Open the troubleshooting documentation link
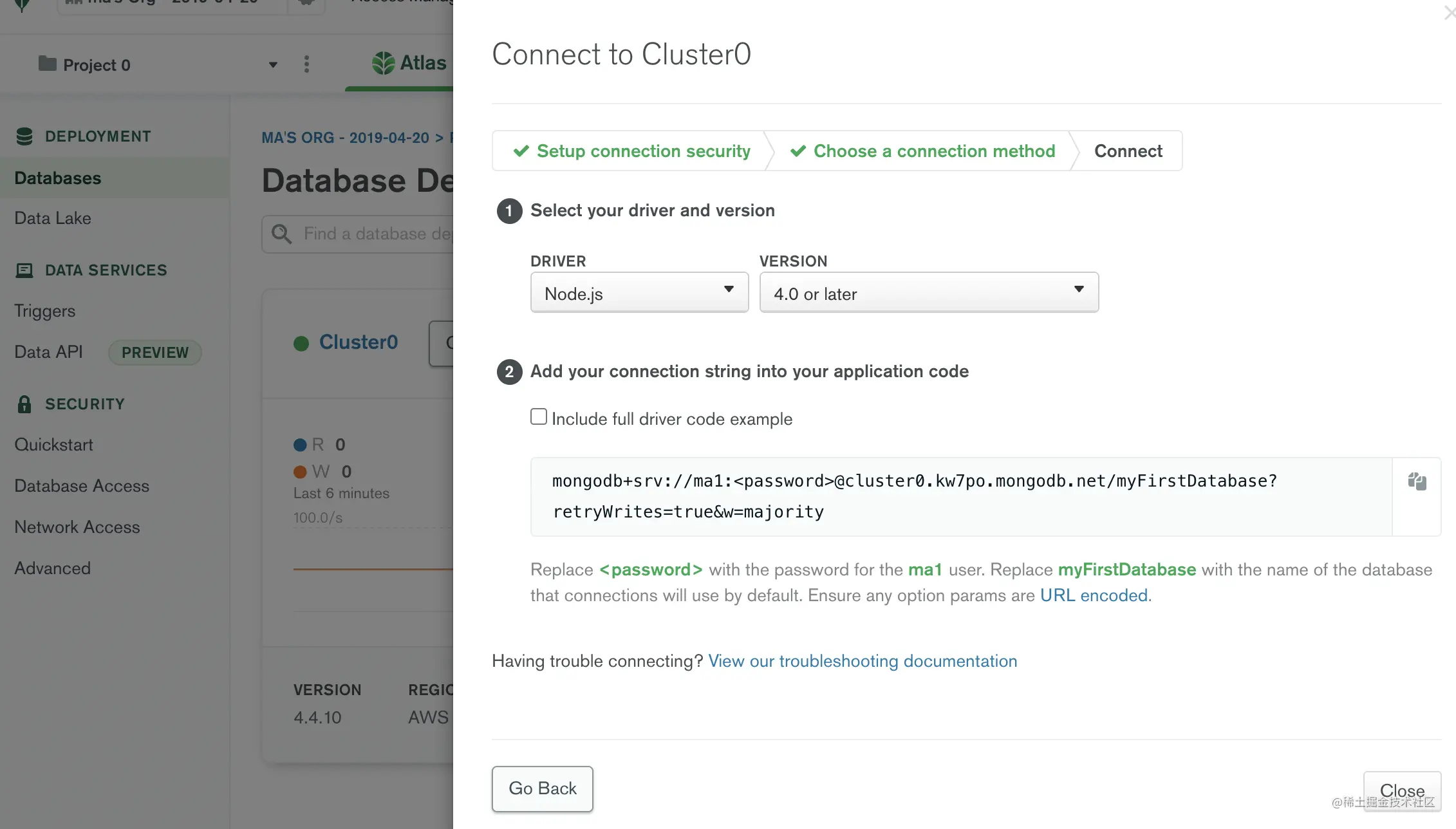 863,661
